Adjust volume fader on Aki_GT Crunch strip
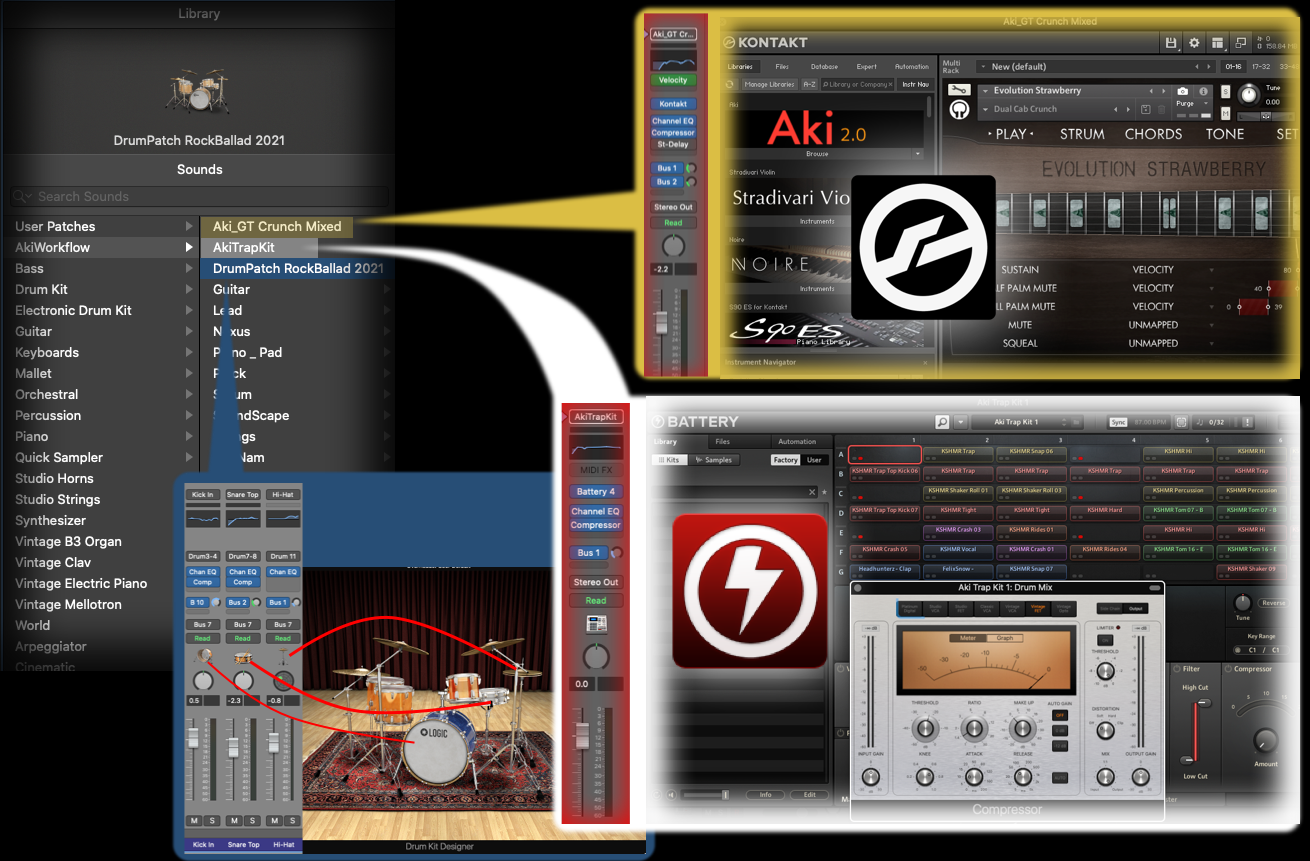This screenshot has width=1310, height=861. point(661,322)
